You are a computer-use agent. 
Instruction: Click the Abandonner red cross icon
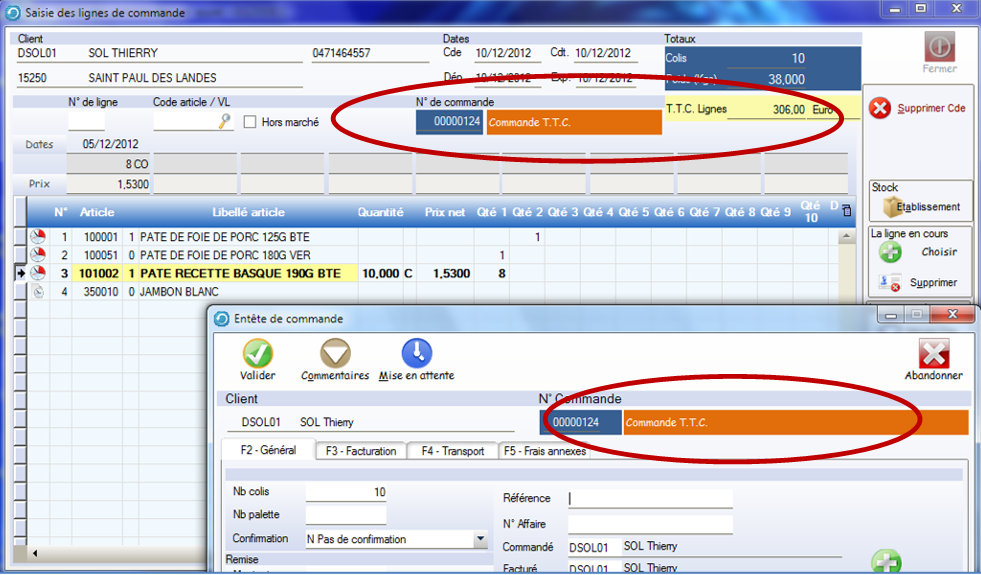point(933,353)
